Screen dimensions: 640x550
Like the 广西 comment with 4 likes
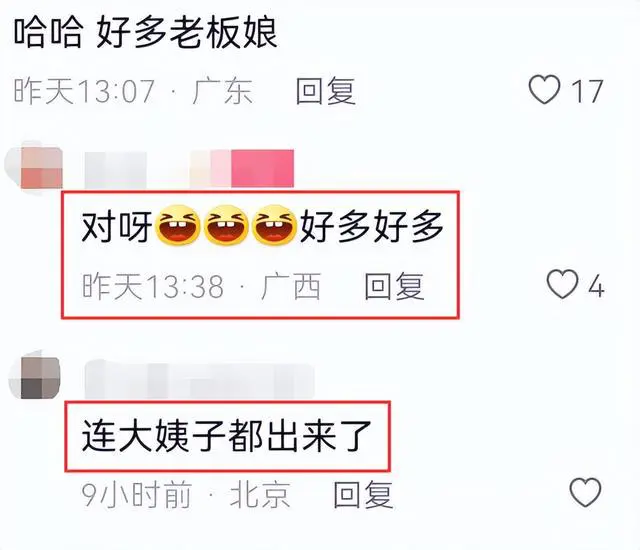pos(562,284)
